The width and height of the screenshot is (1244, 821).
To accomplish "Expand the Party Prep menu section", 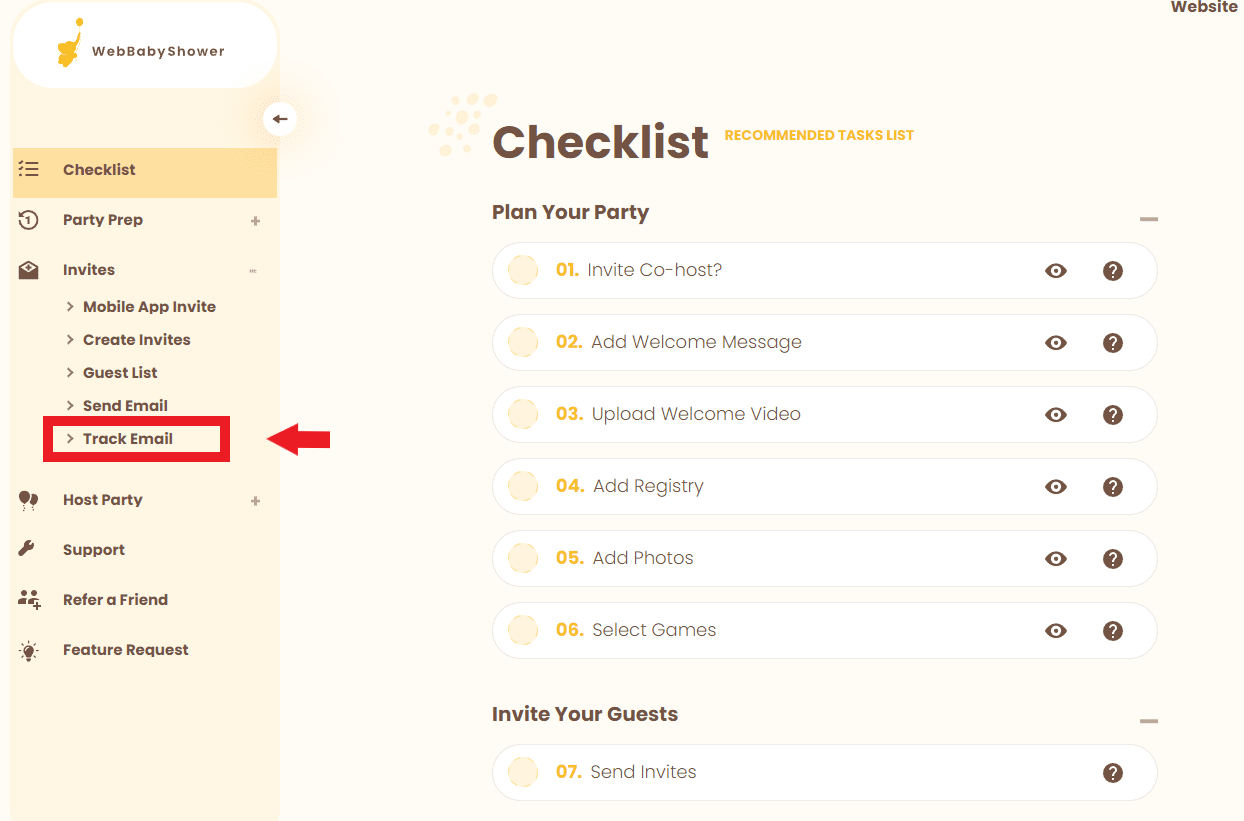I will click(255, 220).
